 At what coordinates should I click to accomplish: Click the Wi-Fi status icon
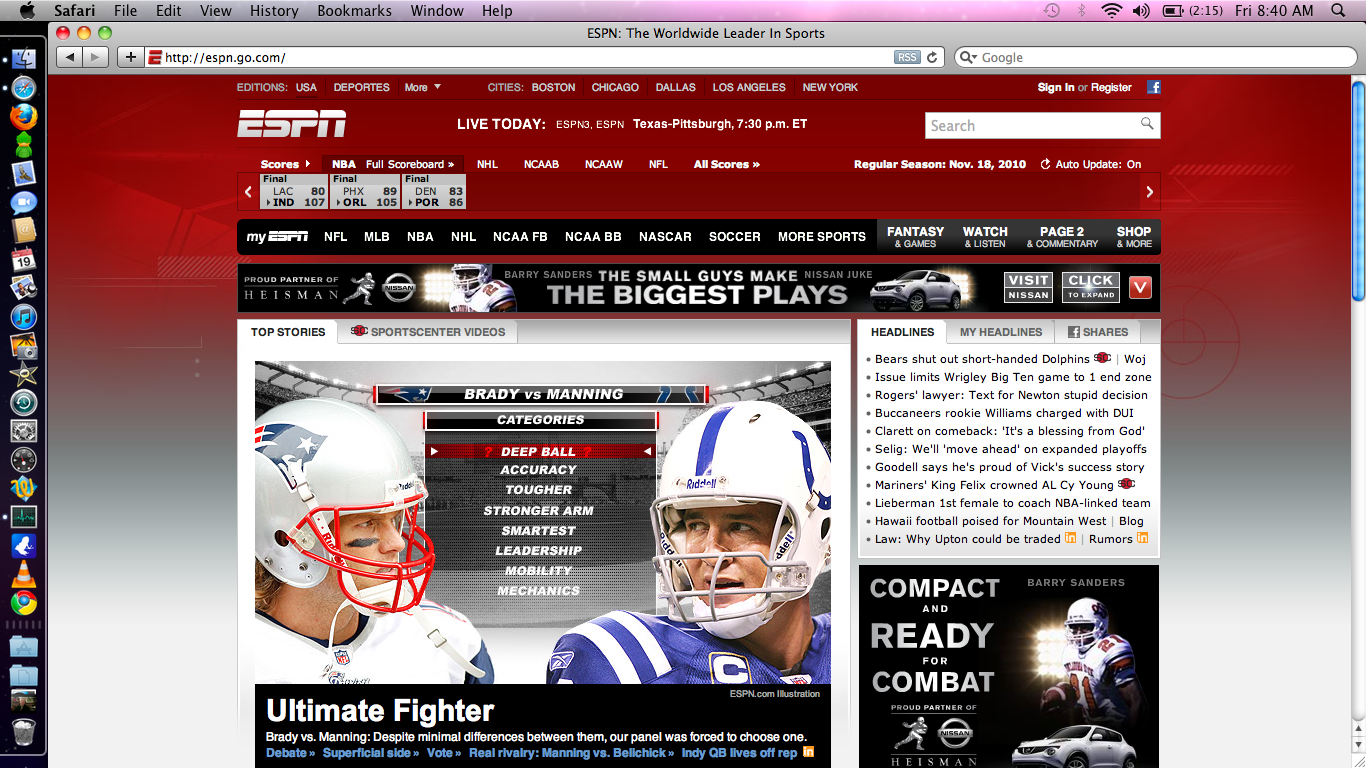point(1111,11)
